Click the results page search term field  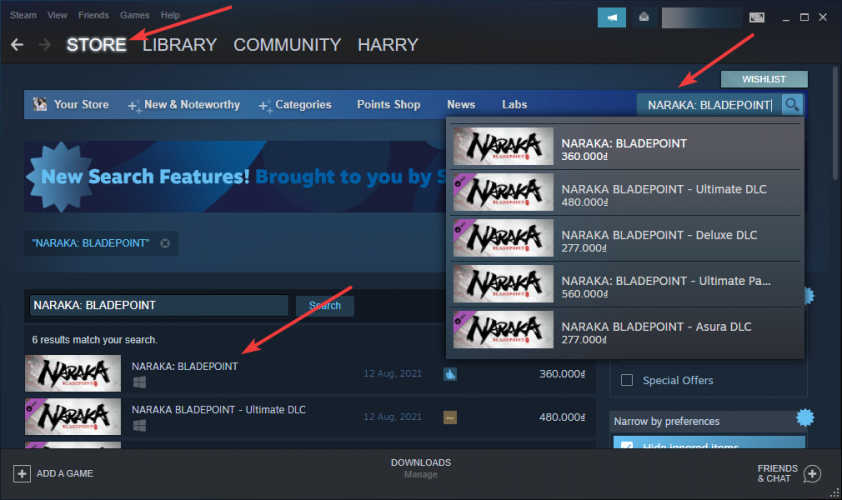click(159, 305)
